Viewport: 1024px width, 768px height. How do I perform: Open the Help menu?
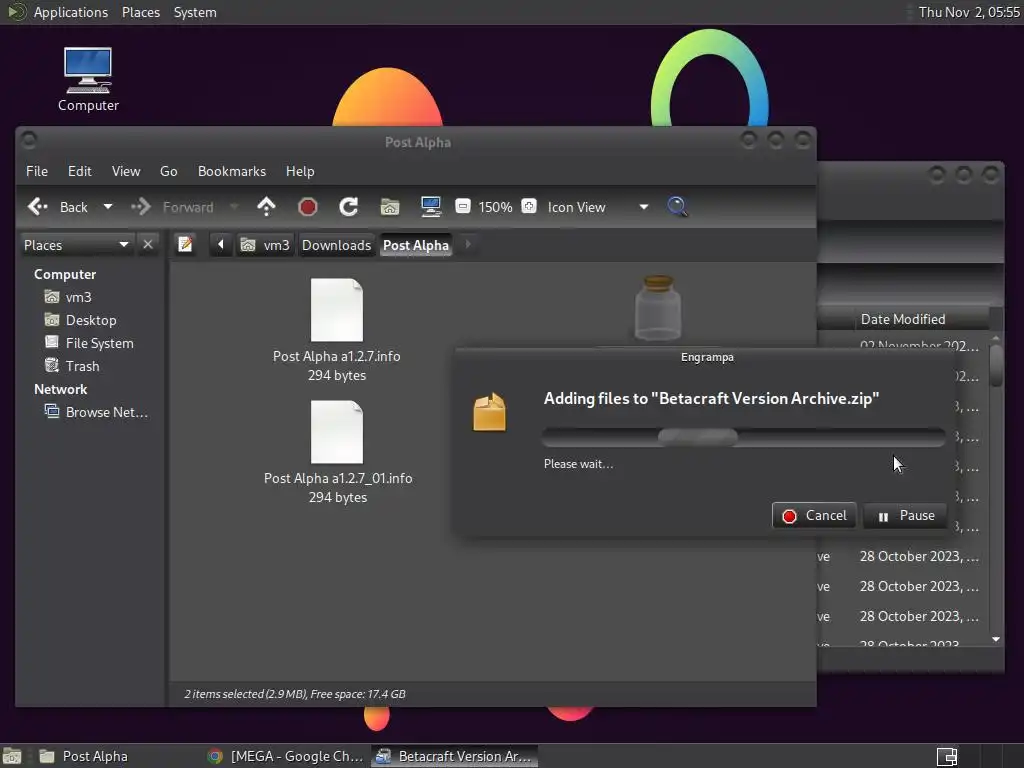[x=300, y=171]
